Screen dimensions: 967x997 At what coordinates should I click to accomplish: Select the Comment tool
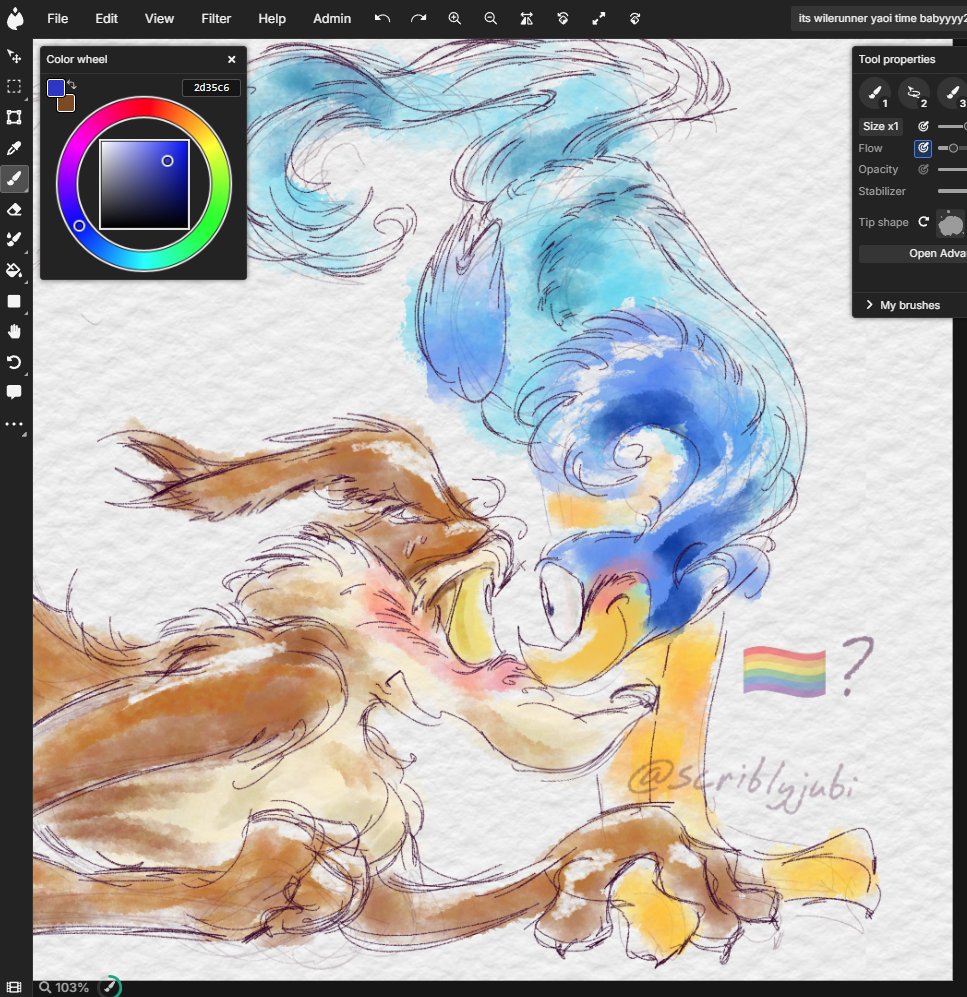tap(14, 392)
